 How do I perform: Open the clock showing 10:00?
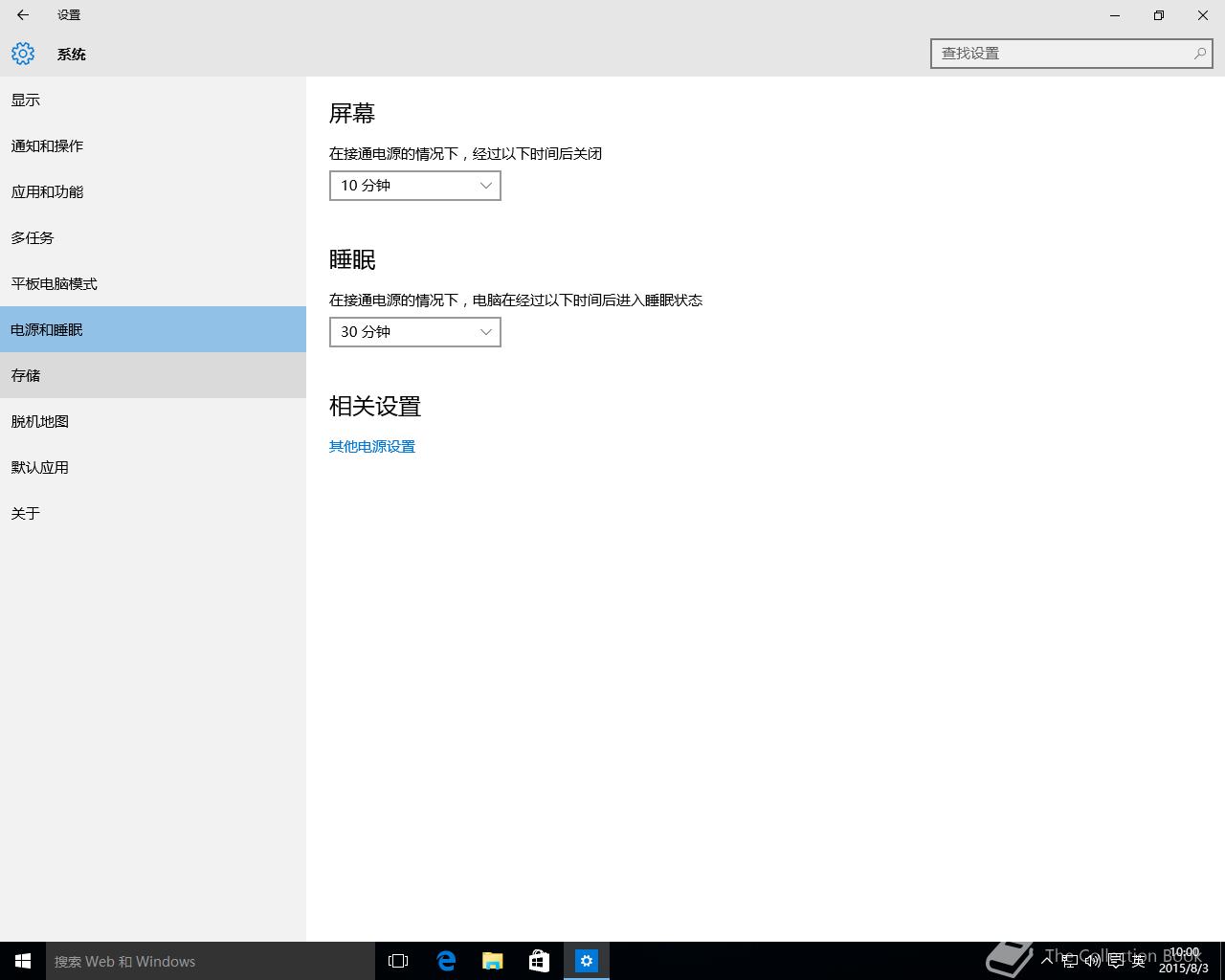pos(1184,961)
